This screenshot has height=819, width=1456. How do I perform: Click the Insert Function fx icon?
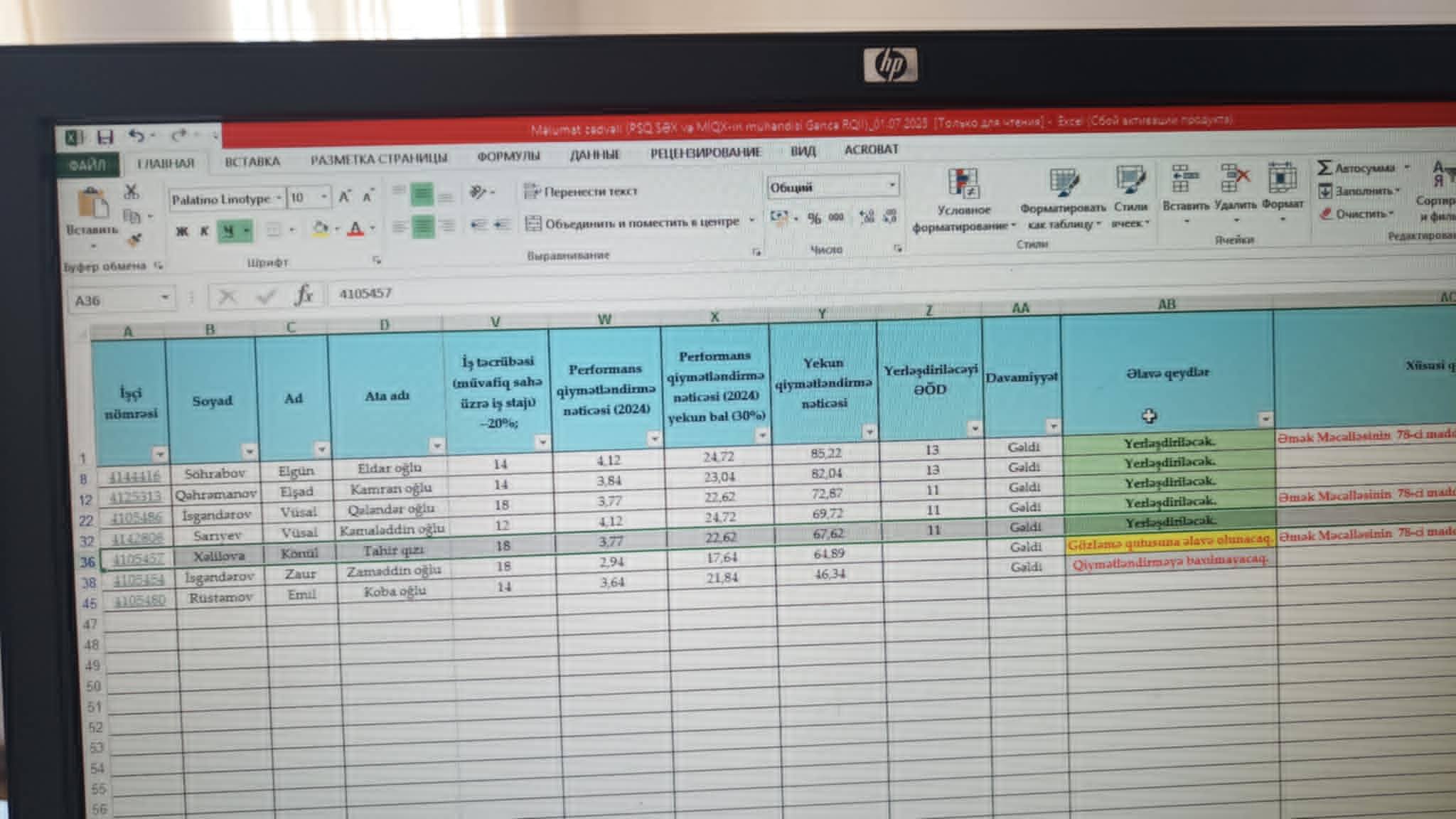[304, 294]
